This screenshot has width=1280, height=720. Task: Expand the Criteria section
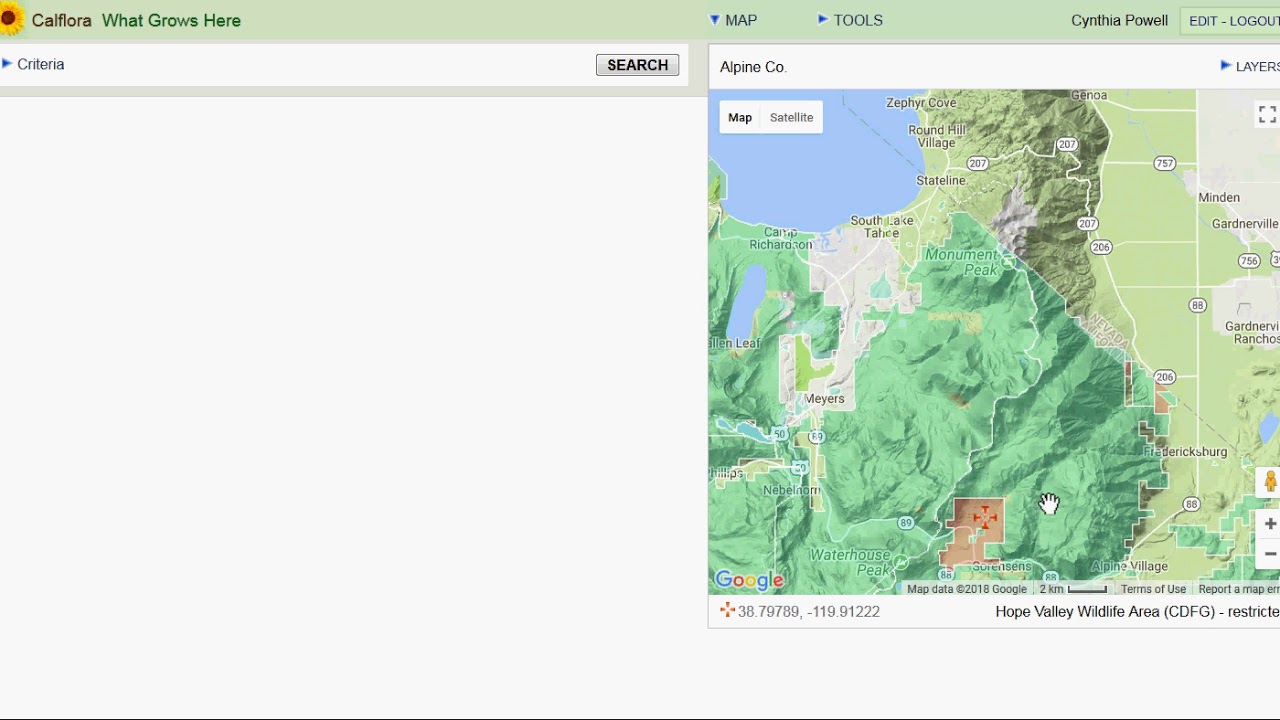click(34, 64)
